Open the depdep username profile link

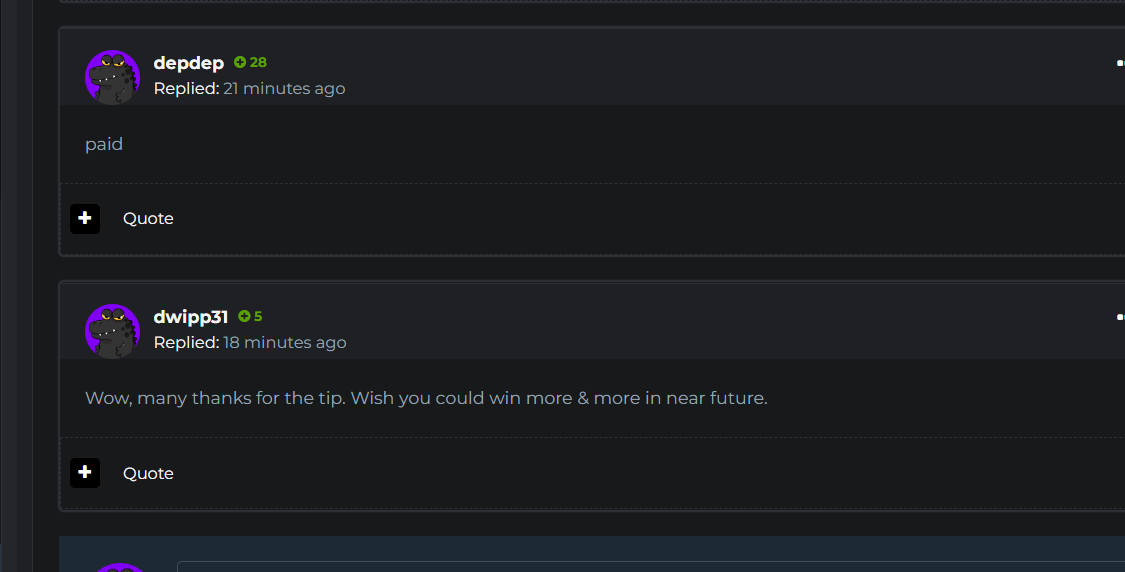click(x=188, y=63)
